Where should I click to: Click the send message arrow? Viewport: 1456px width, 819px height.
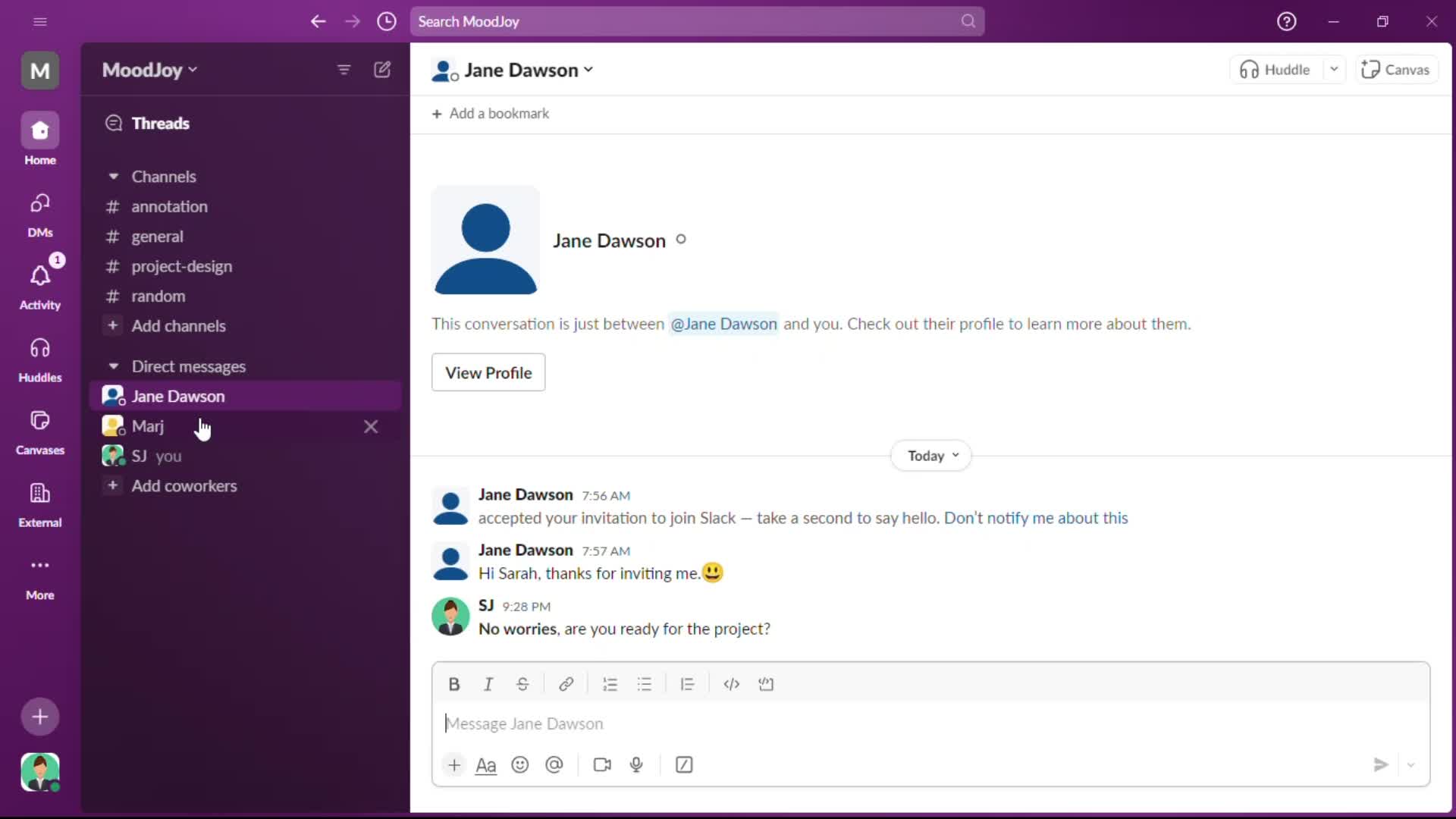1381,764
